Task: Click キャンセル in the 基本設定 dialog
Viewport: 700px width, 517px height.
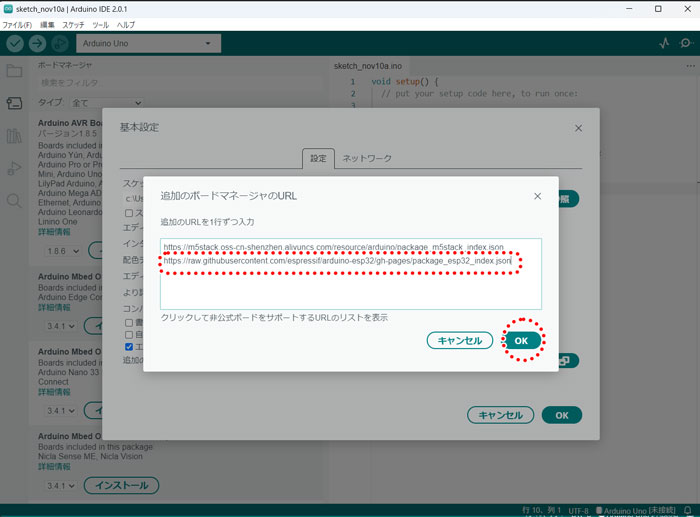Action: pyautogui.click(x=500, y=415)
